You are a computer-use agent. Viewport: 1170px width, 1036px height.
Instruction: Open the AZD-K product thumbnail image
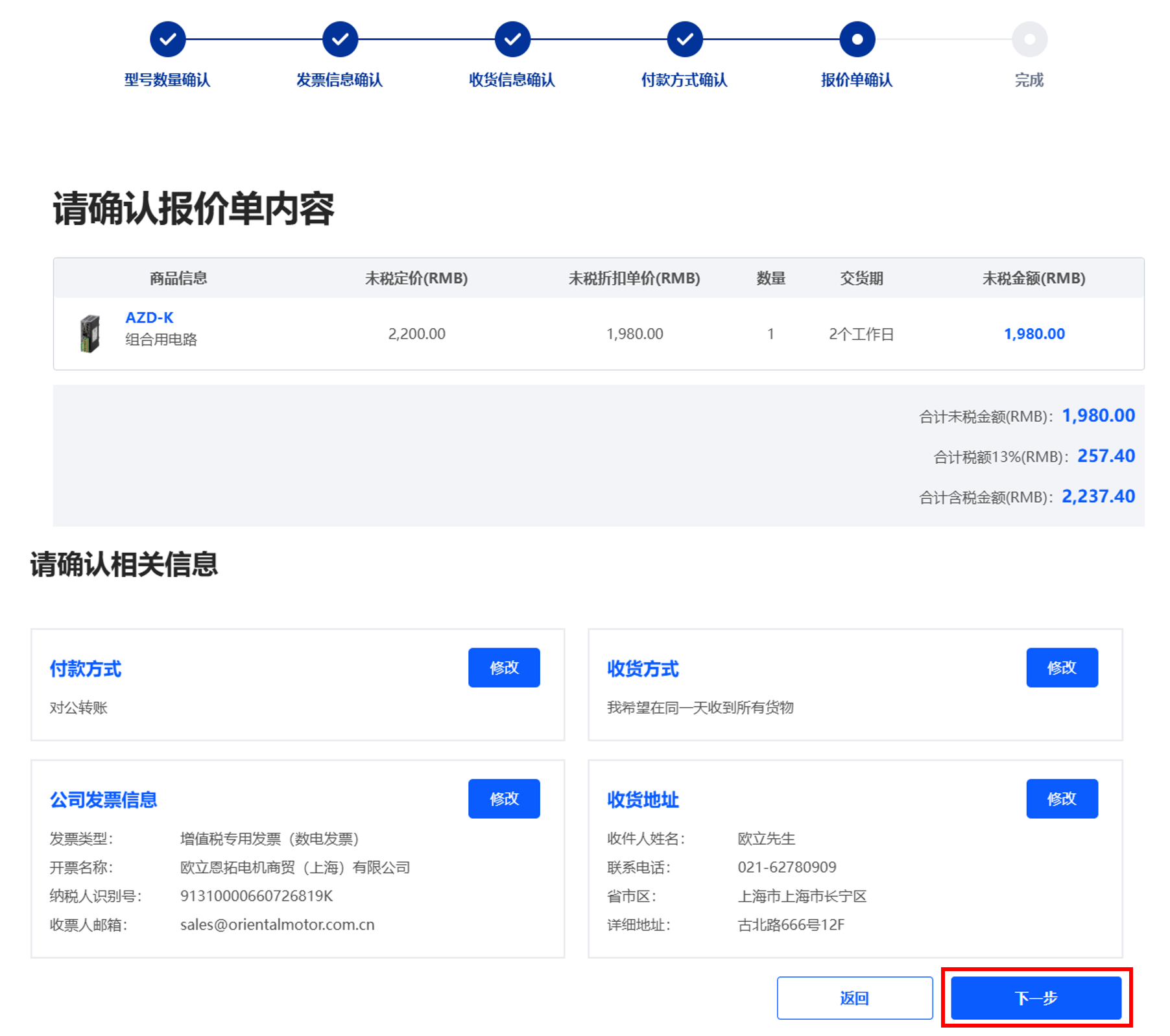pos(90,333)
